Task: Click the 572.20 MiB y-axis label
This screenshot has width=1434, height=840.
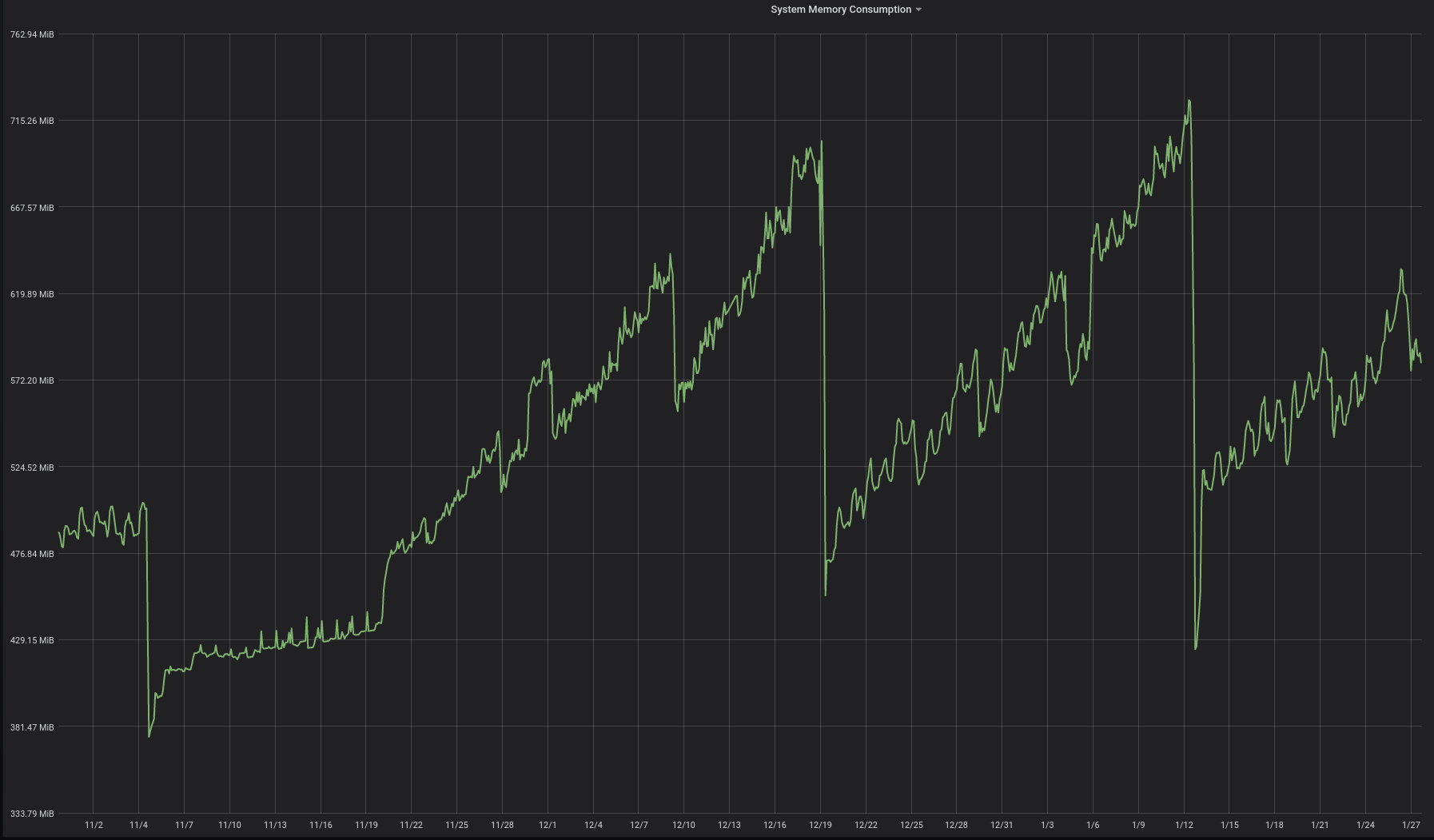Action: (x=32, y=380)
